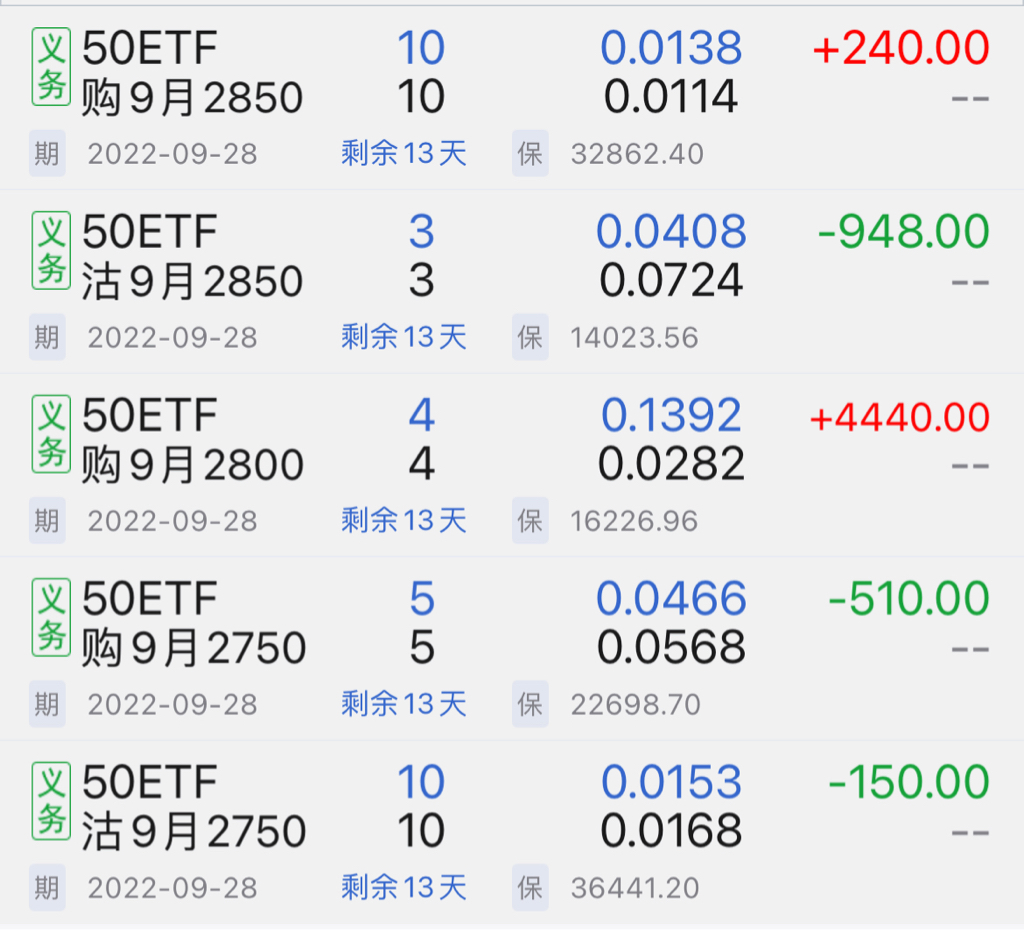Click the 义务 badge on 购9月2800 row

click(x=51, y=434)
